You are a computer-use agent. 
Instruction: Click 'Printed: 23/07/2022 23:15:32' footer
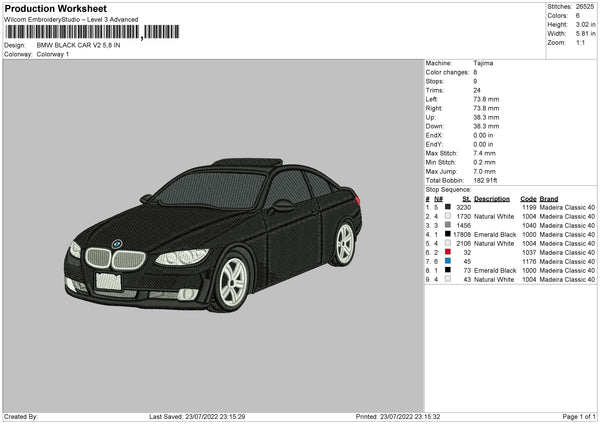(398, 417)
